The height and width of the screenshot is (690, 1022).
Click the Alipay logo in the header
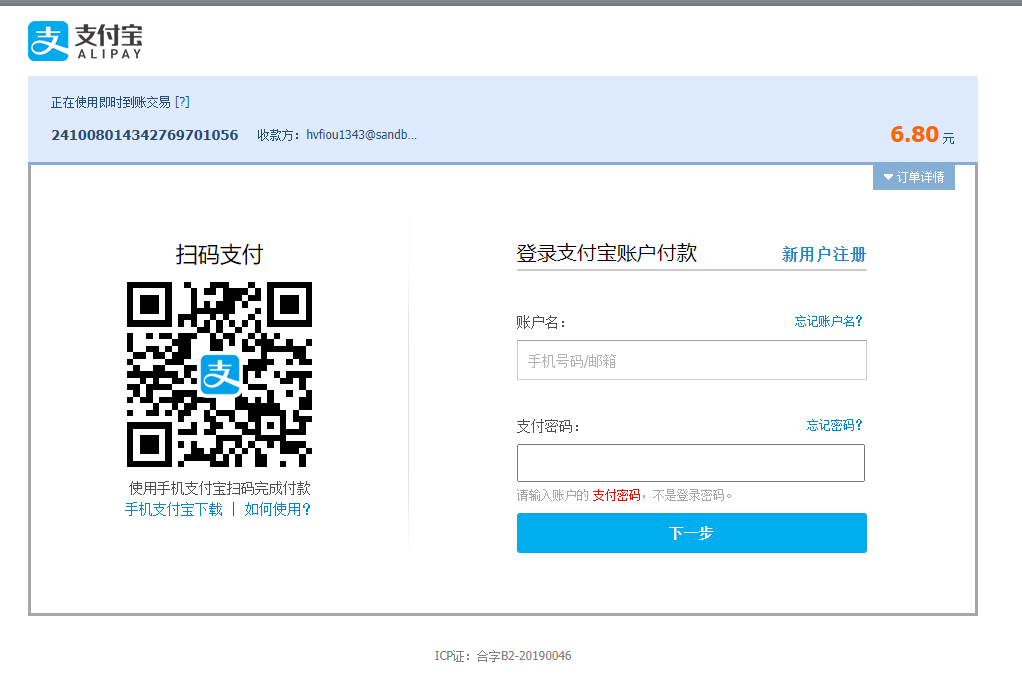point(85,41)
